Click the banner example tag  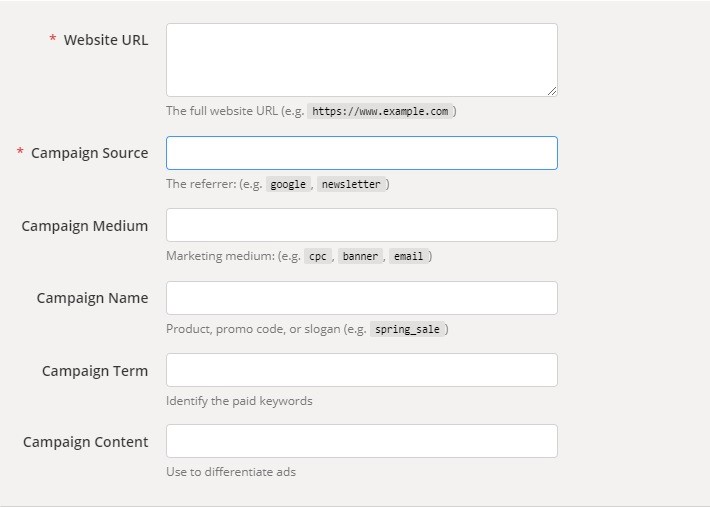(x=360, y=256)
